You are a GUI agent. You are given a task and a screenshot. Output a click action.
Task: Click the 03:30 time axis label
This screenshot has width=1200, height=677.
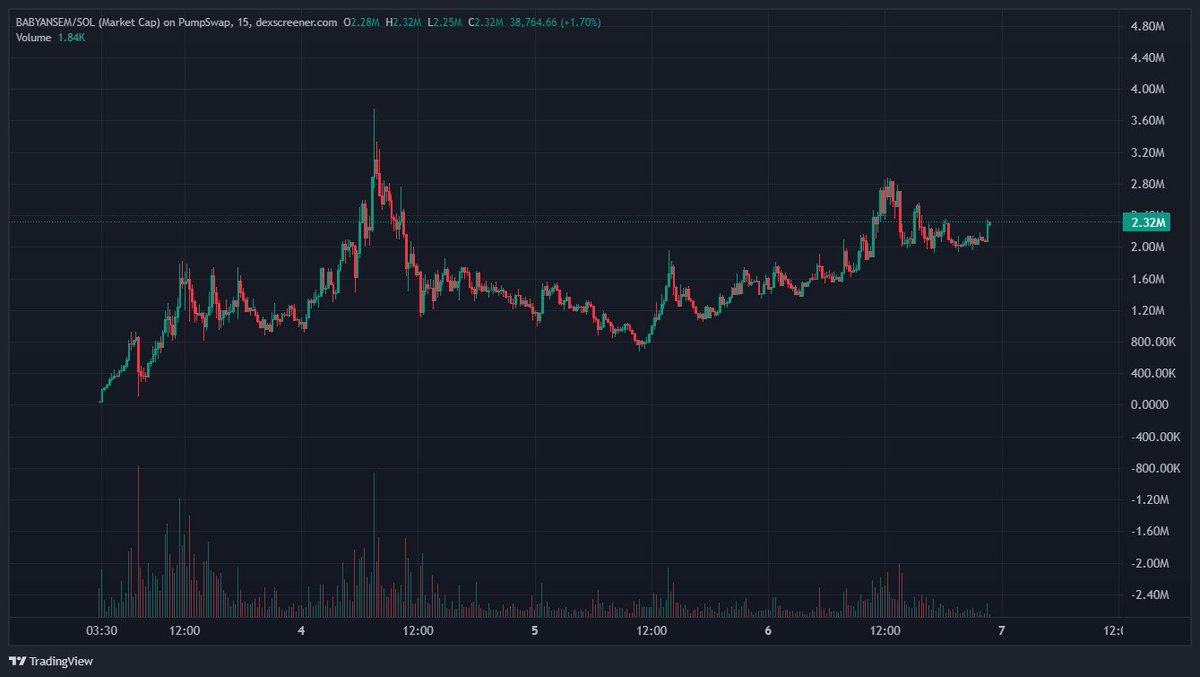[x=102, y=631]
